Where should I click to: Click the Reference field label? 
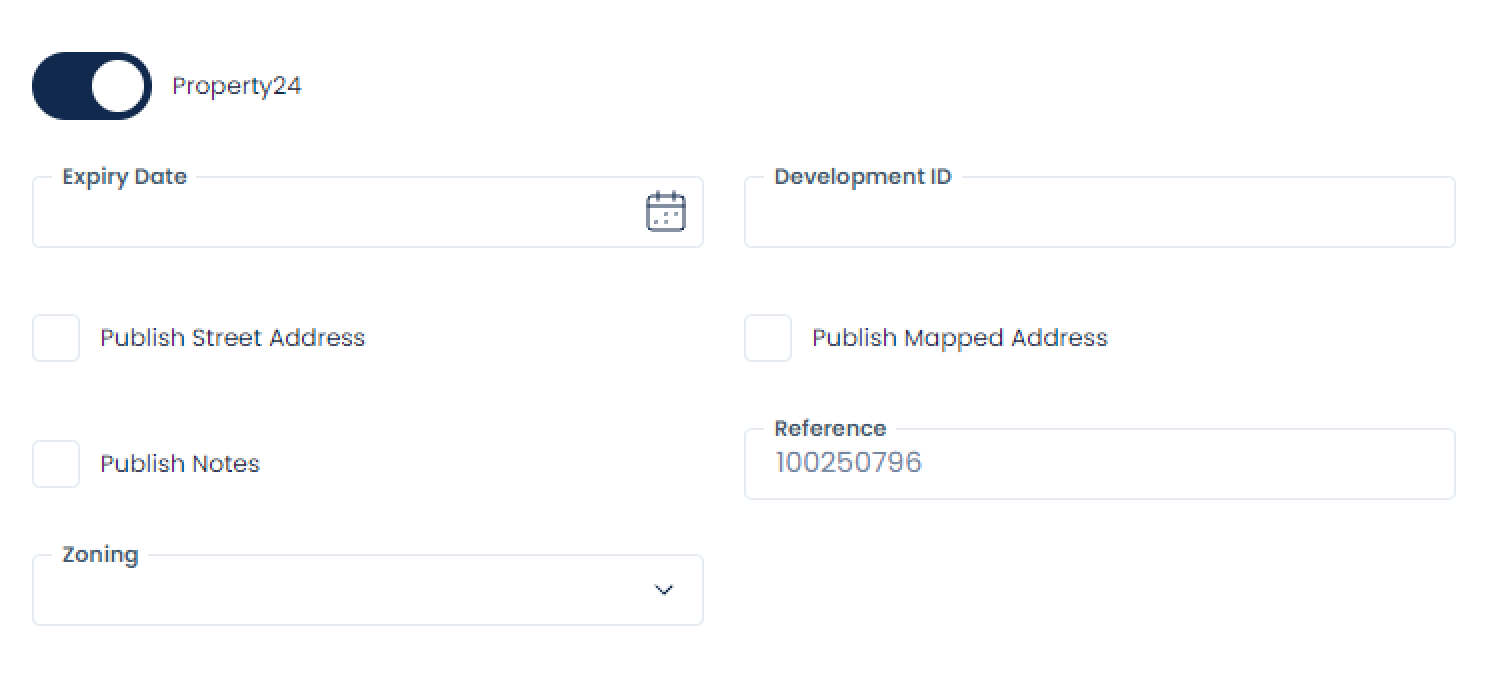point(830,429)
